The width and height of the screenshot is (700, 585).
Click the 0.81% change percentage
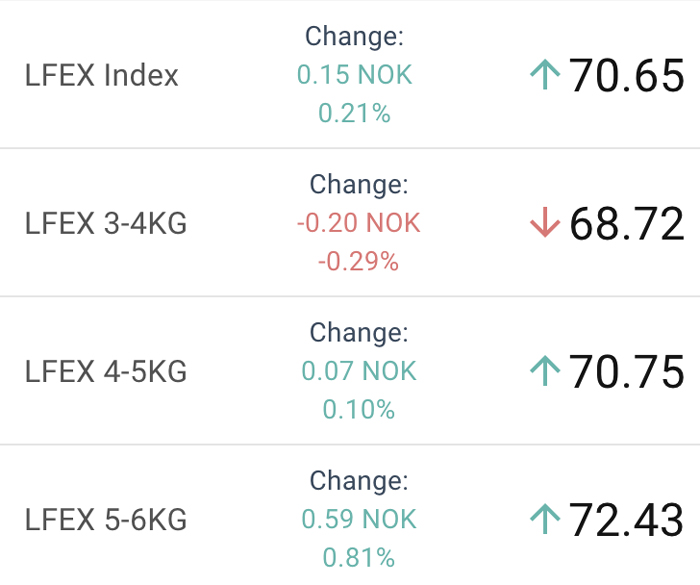pyautogui.click(x=359, y=558)
